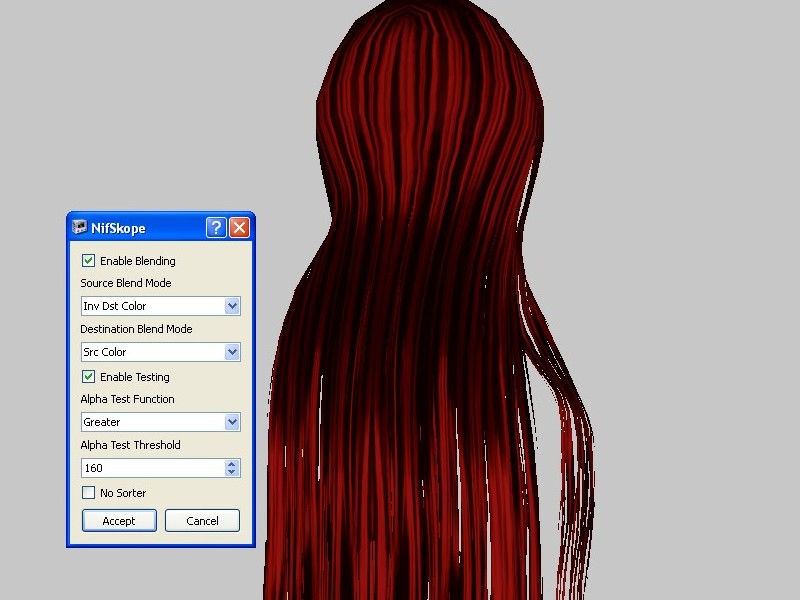
Task: Open the Alpha Test Function dropdown
Action: (x=161, y=422)
